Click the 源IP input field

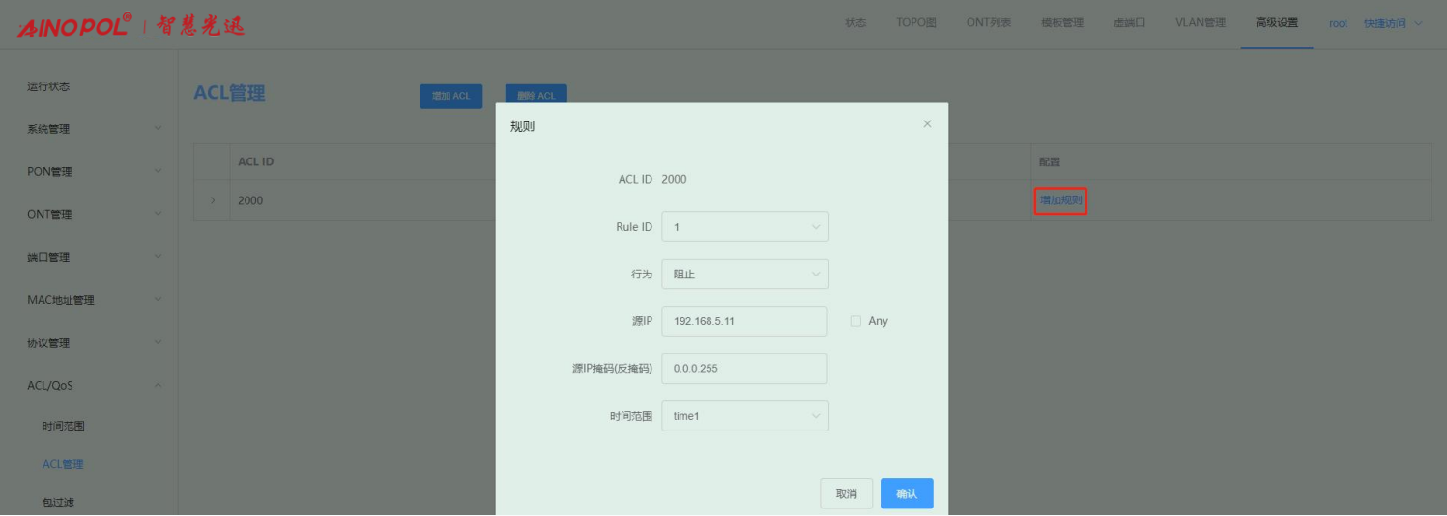point(744,321)
